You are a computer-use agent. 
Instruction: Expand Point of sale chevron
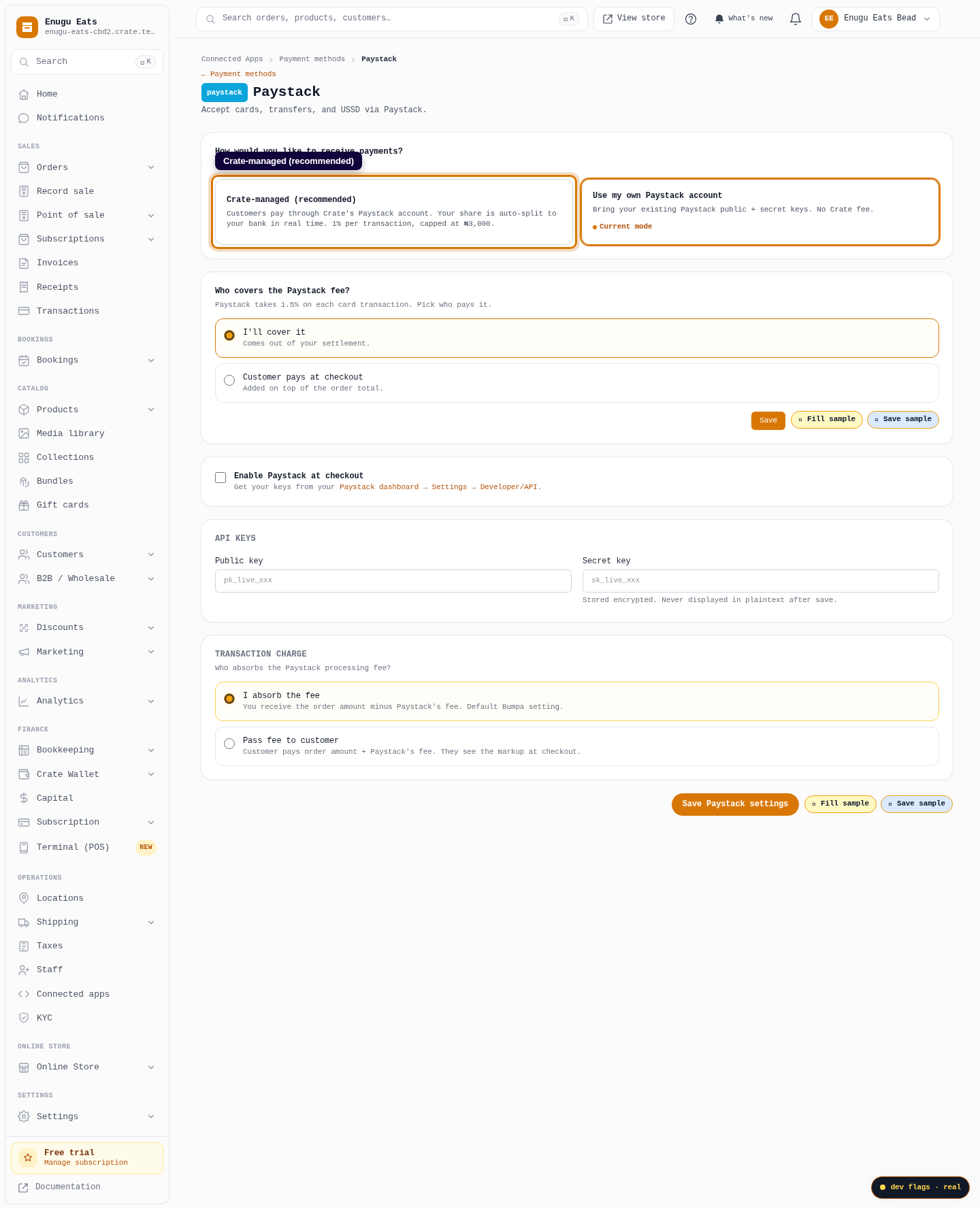point(151,216)
